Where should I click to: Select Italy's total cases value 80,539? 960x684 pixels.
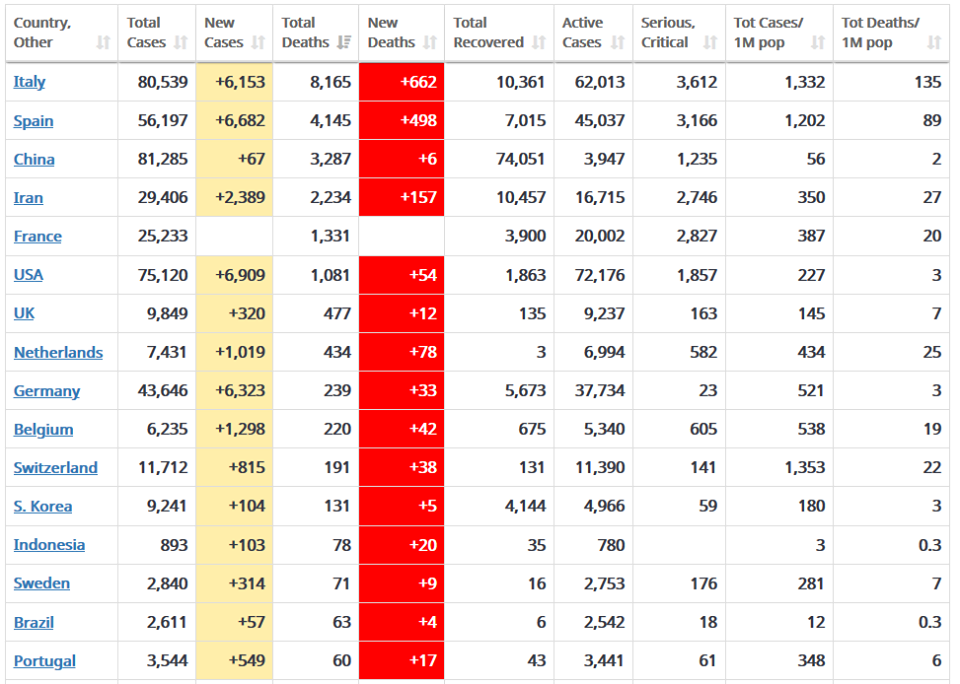pyautogui.click(x=163, y=82)
